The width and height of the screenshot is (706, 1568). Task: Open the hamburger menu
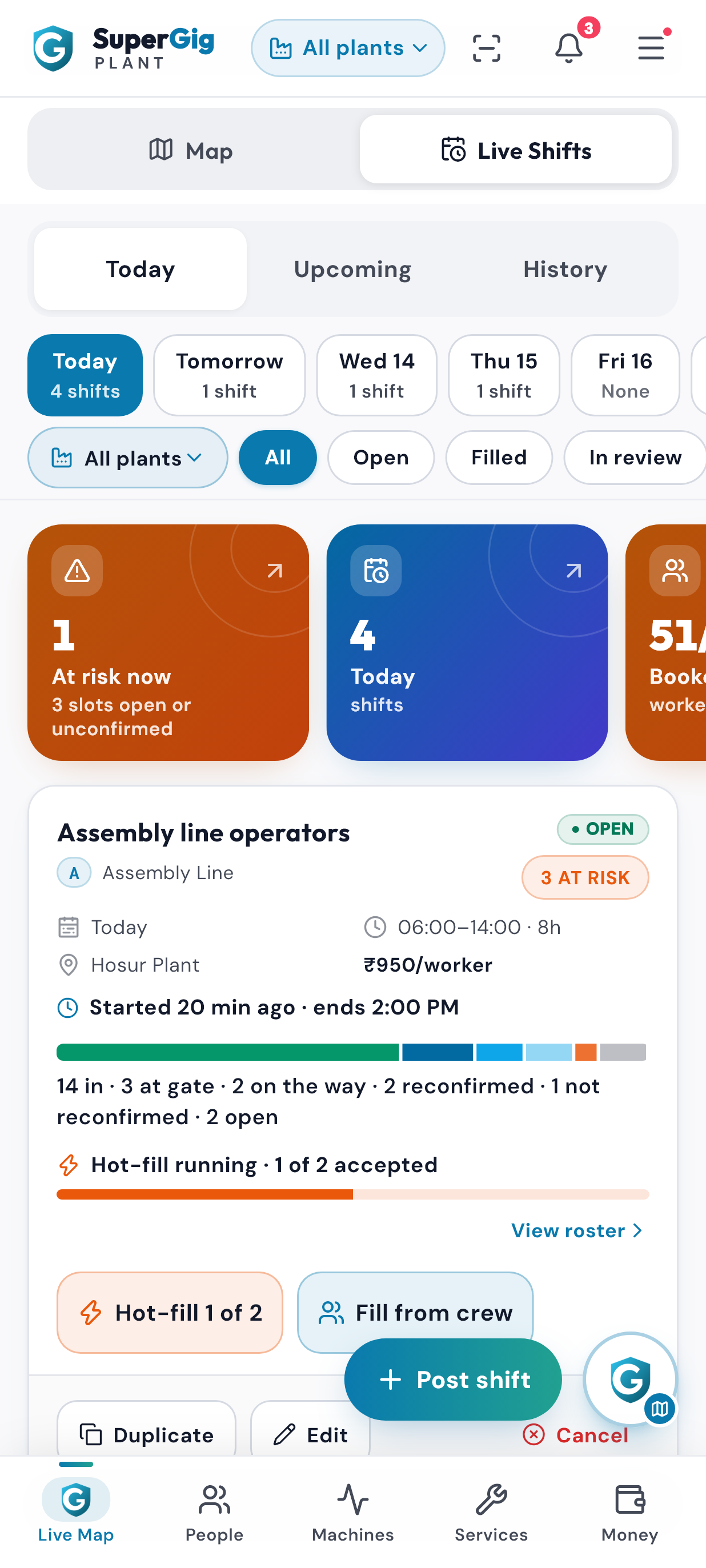[651, 48]
